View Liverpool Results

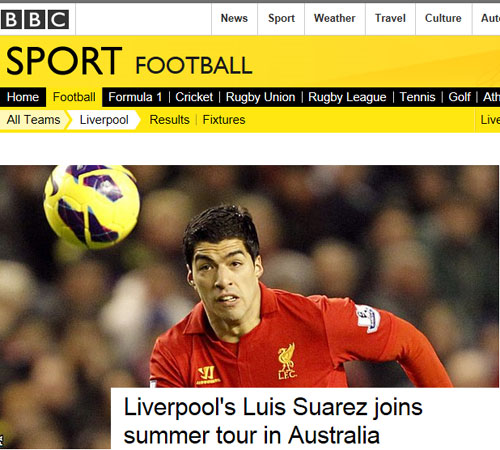169,120
